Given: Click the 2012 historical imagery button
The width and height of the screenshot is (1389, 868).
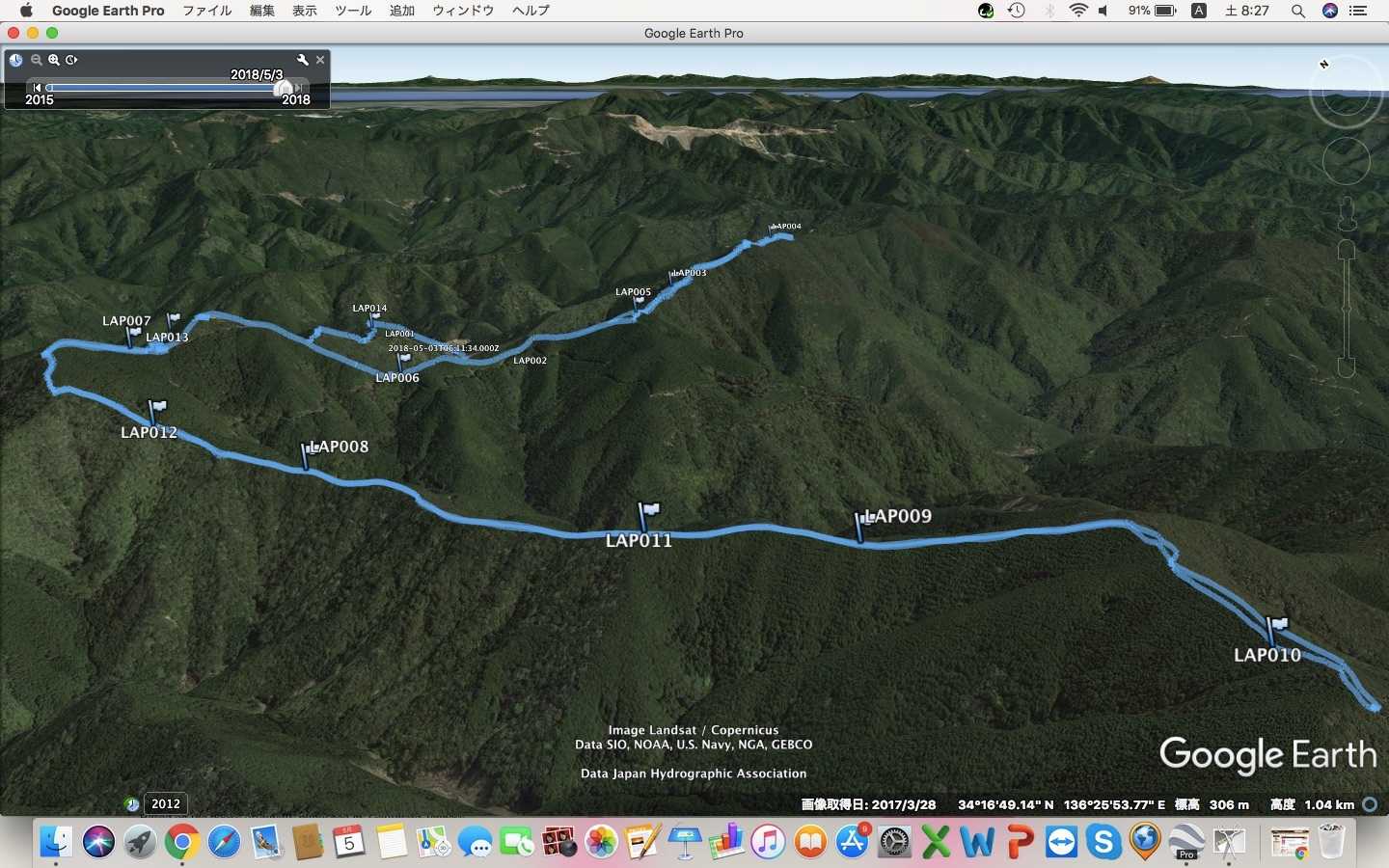Looking at the screenshot, I should [165, 803].
